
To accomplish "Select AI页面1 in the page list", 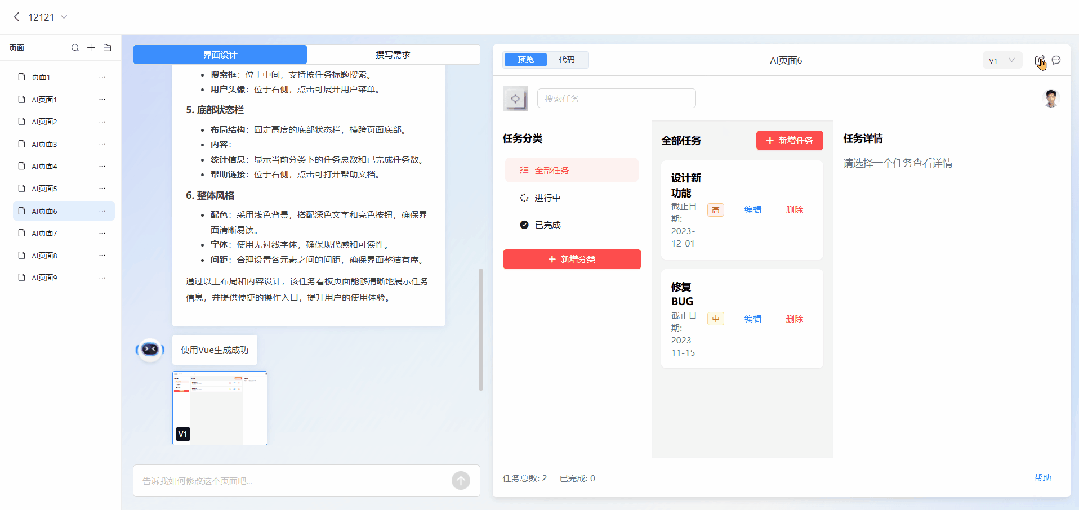I will coord(64,100).
